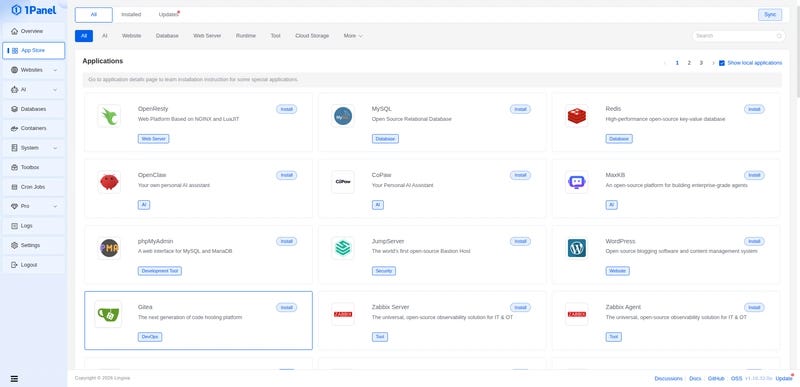800x387 pixels.
Task: Click the Cron Jobs sidebar icon
Action: pyautogui.click(x=14, y=187)
